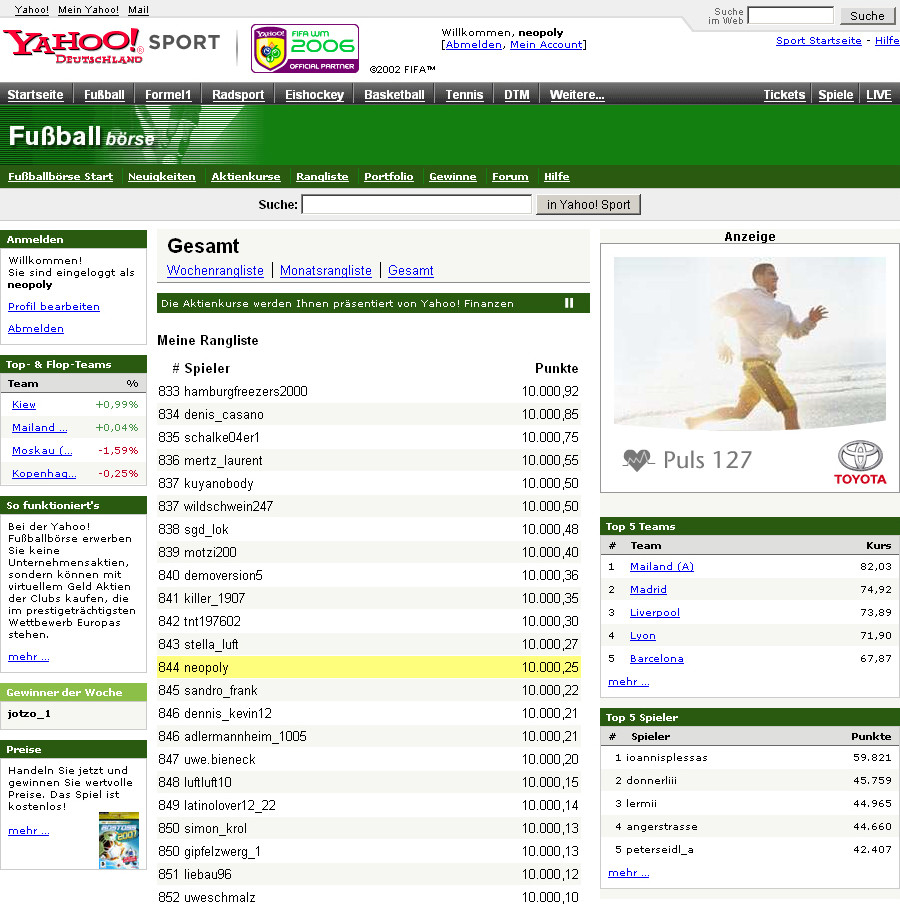Click mehr under So funktioniert's
This screenshot has width=900, height=905.
click(28, 657)
